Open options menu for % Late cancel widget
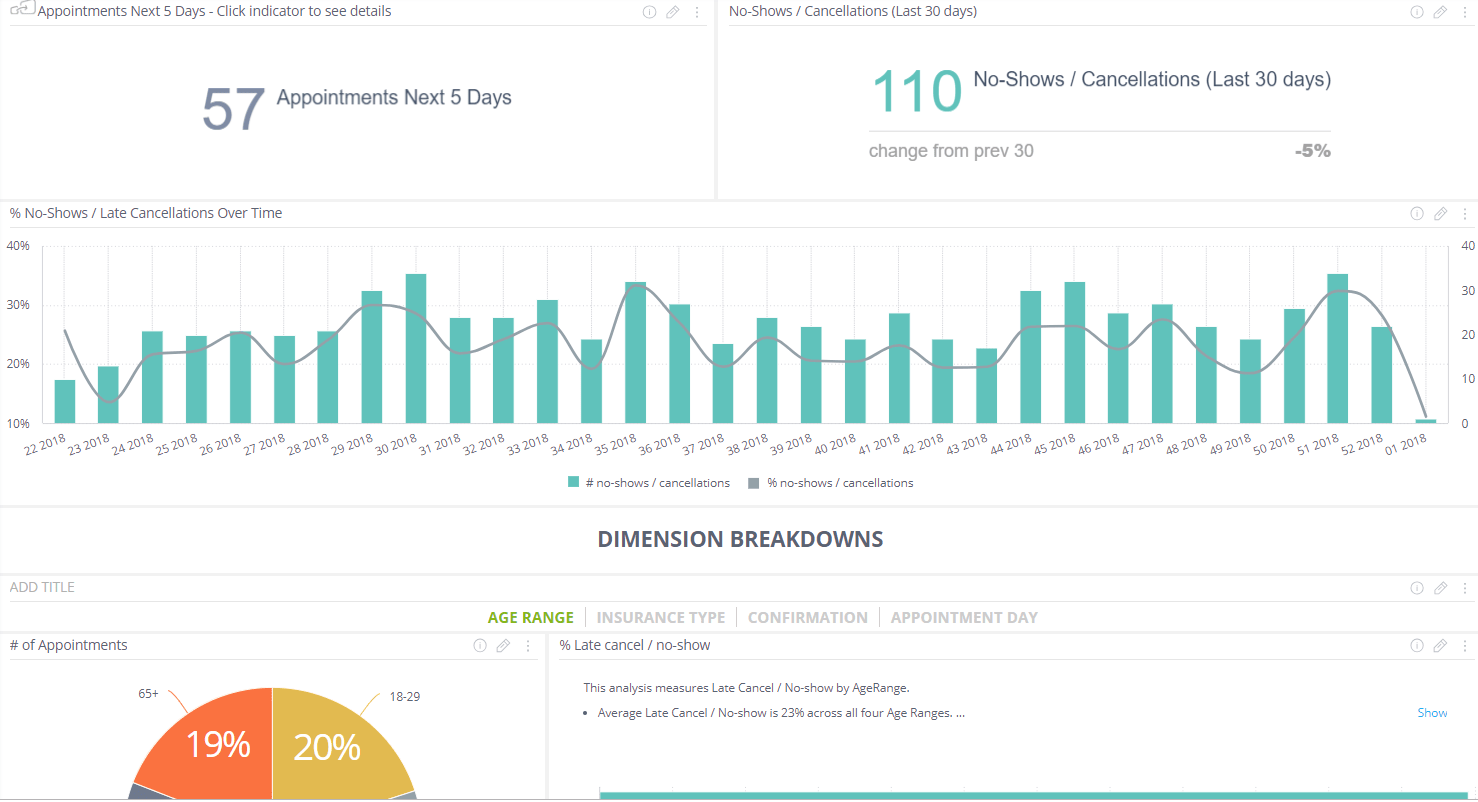This screenshot has width=1478, height=802. [x=1465, y=646]
